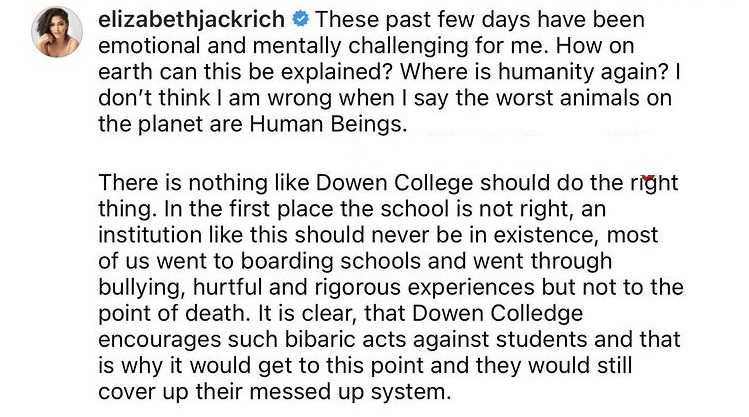This screenshot has height=417, width=749.
Task: Click the phrase 'messed up system'
Action: pos(349,392)
